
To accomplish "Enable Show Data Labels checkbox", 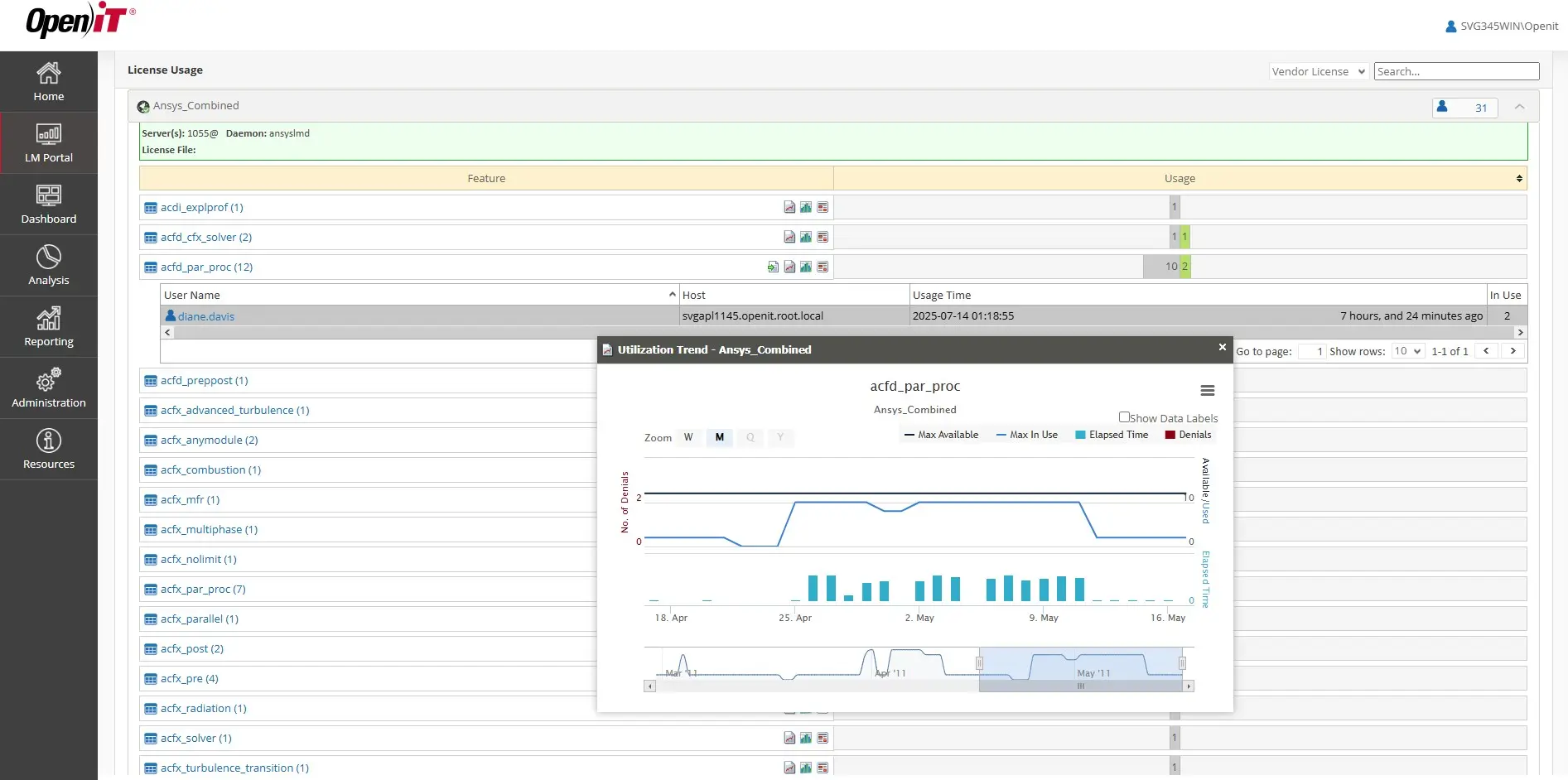I will click(x=1124, y=417).
